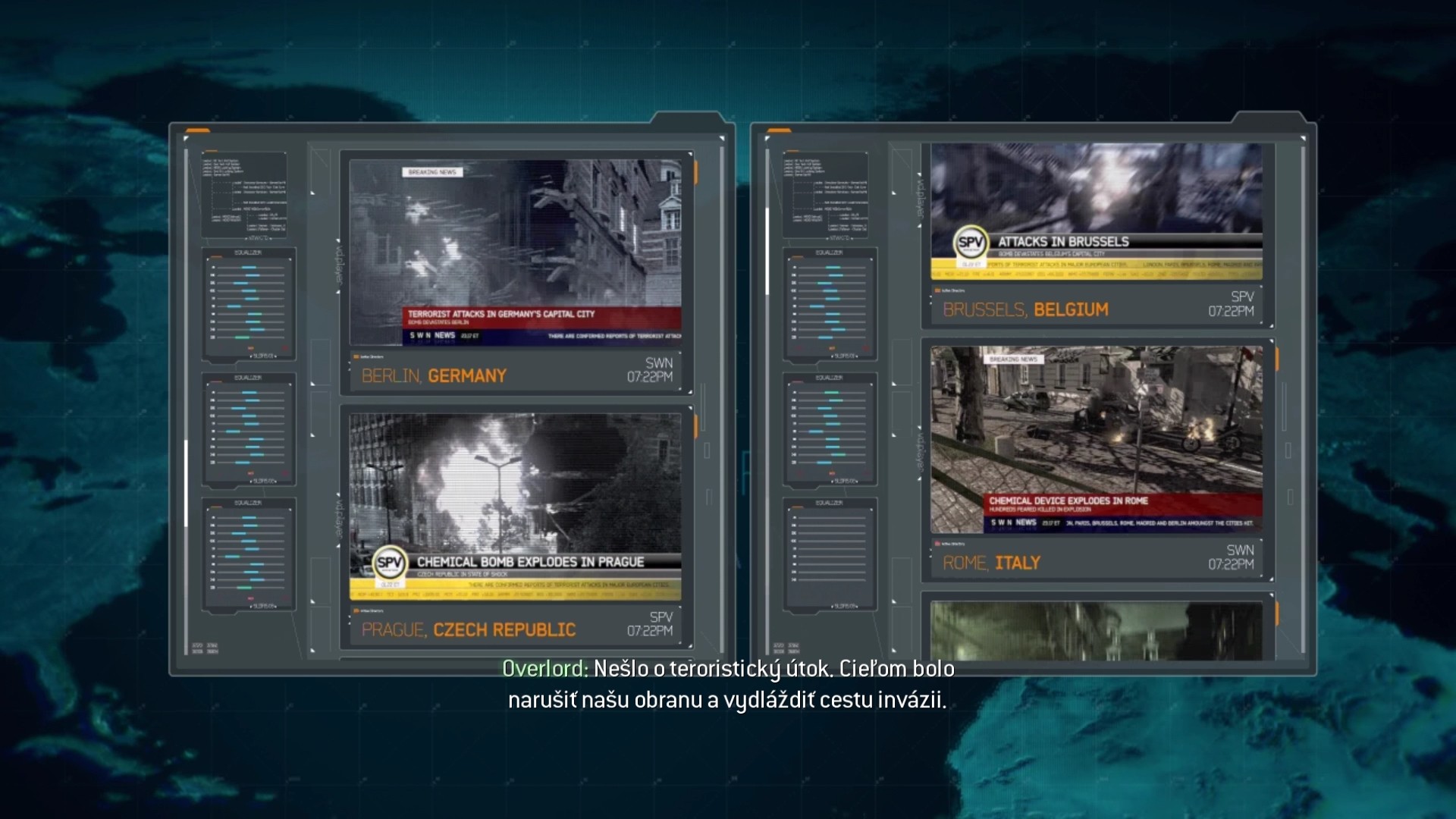1456x819 pixels.
Task: Click the SPV 07:22PM timestamp under Prague feed
Action: 650,624
